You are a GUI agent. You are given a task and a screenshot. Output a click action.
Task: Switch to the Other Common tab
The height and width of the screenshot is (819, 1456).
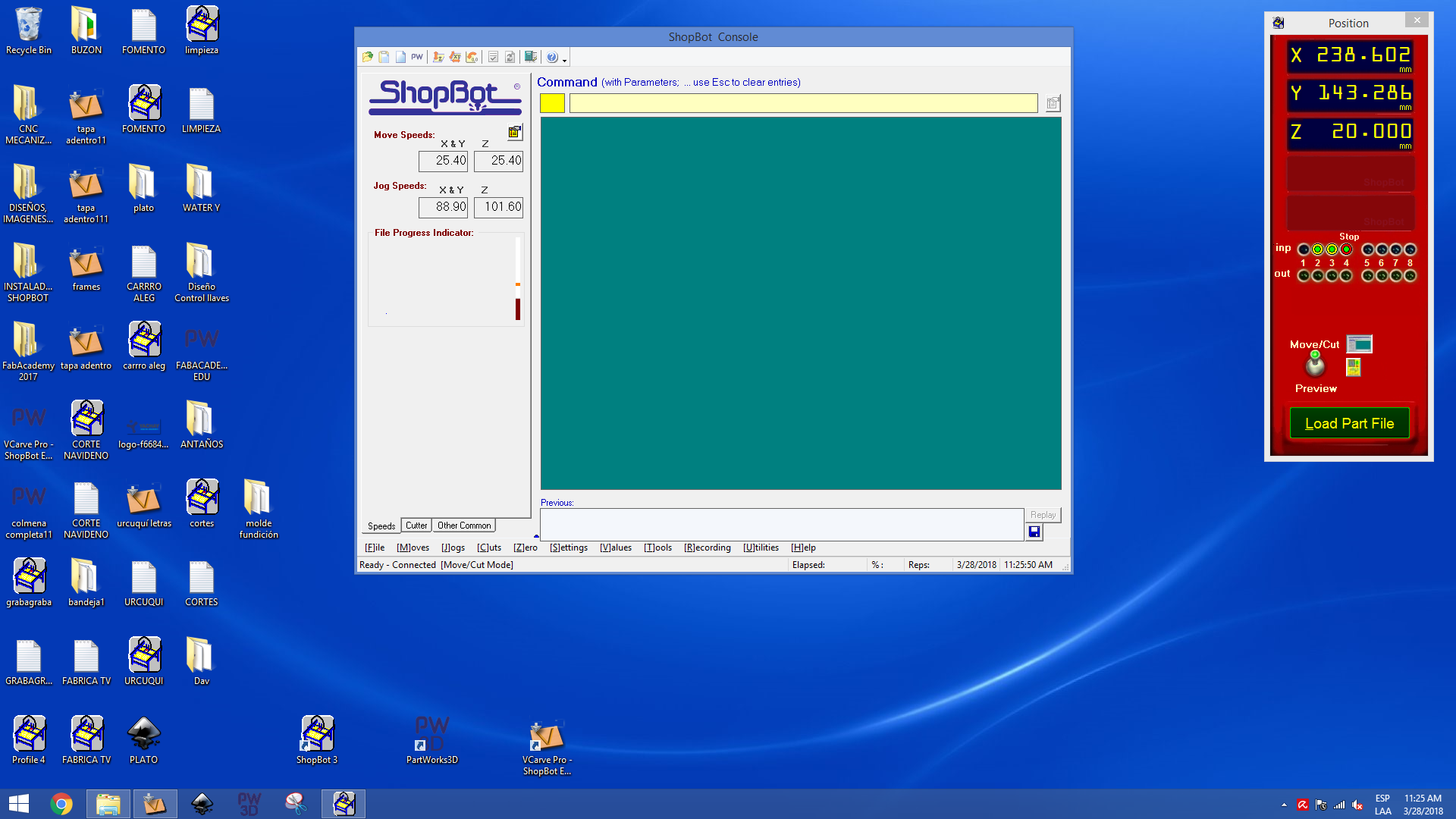pos(464,526)
